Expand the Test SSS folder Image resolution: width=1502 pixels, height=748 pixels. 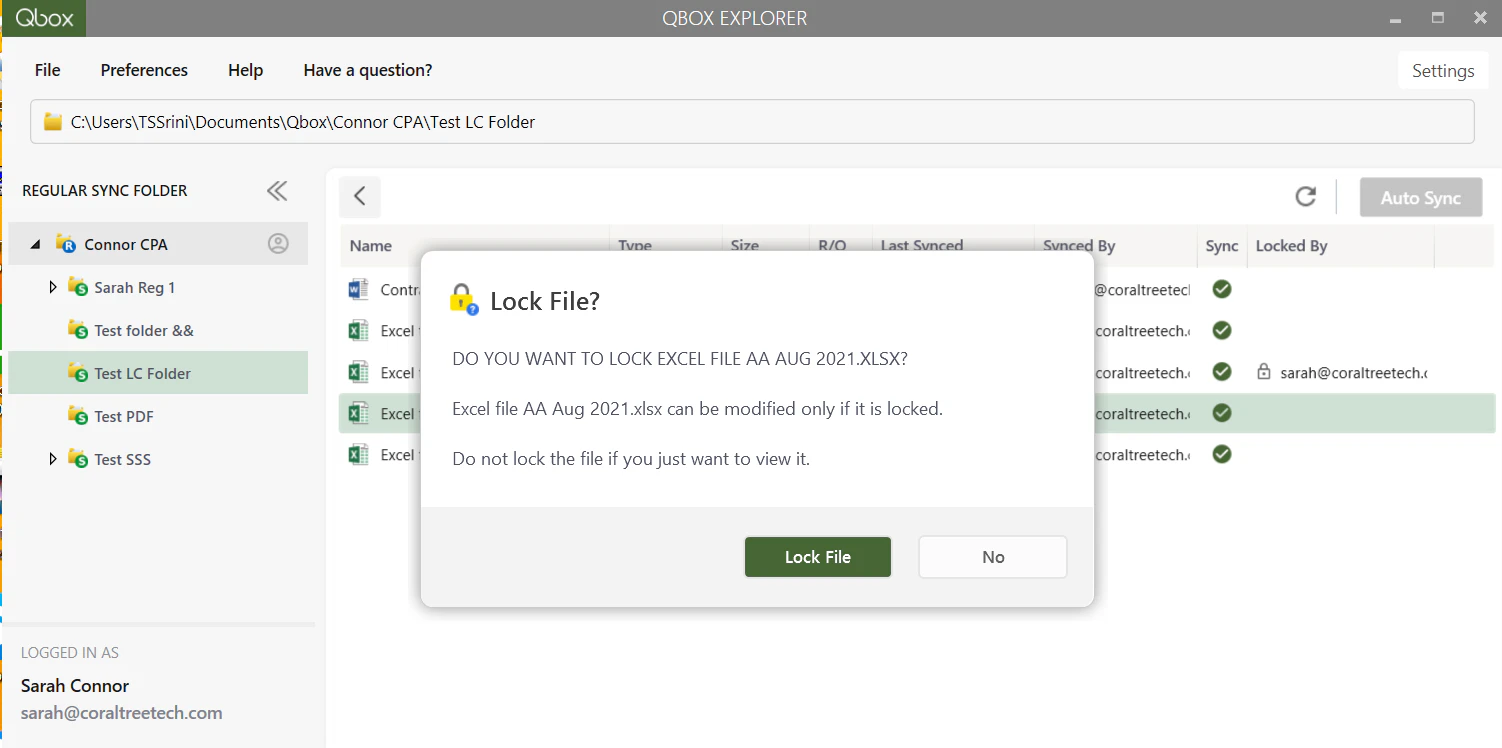click(x=53, y=458)
